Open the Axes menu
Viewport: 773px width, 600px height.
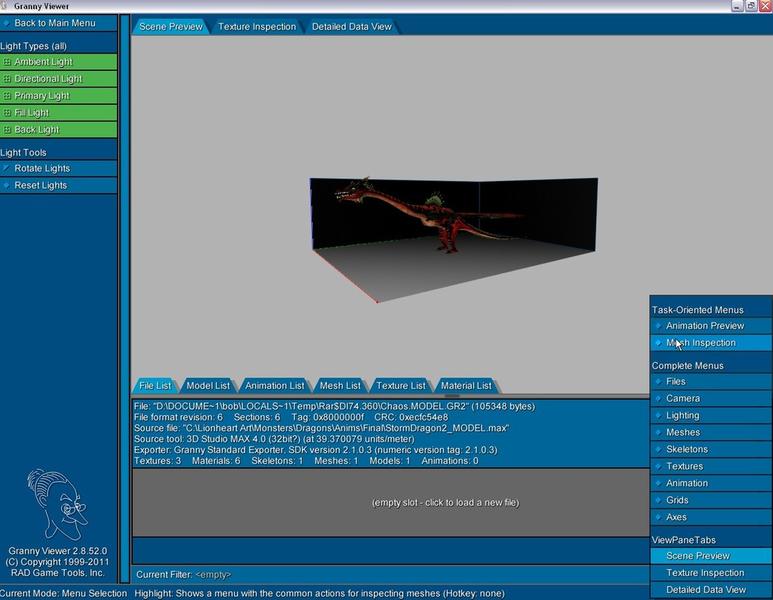point(710,517)
